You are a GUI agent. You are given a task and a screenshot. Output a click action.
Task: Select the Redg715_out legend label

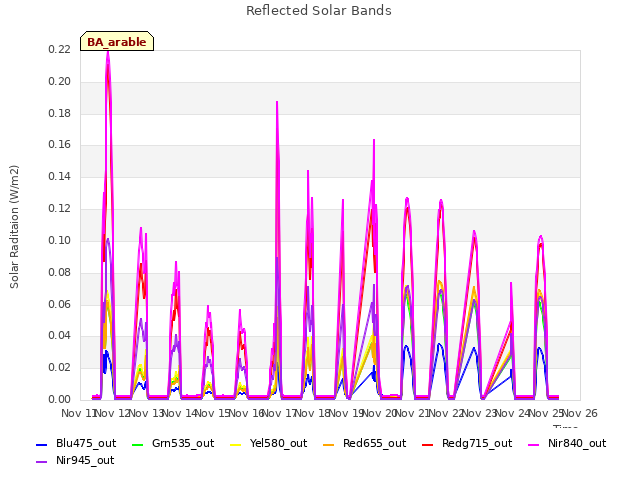click(x=477, y=444)
